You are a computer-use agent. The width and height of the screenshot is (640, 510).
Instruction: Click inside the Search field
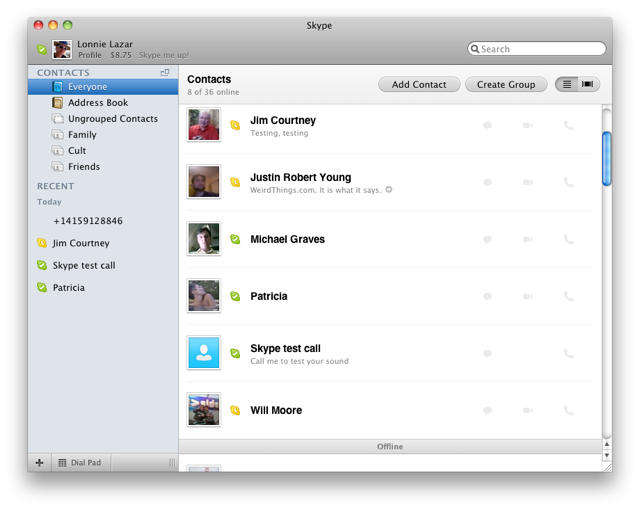(541, 49)
